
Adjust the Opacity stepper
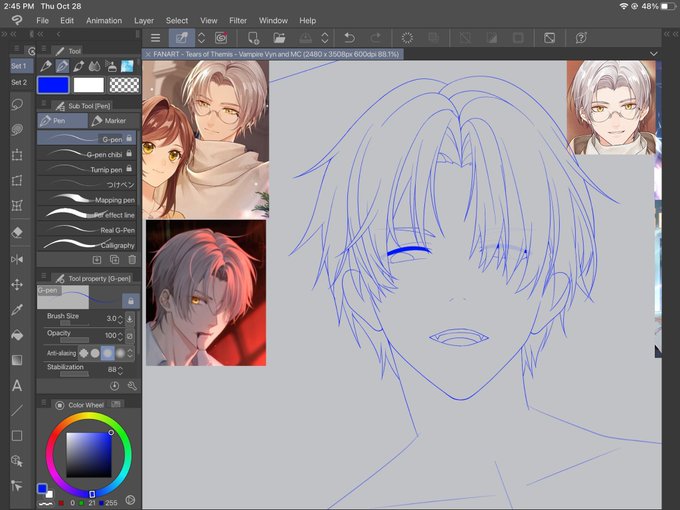(120, 336)
